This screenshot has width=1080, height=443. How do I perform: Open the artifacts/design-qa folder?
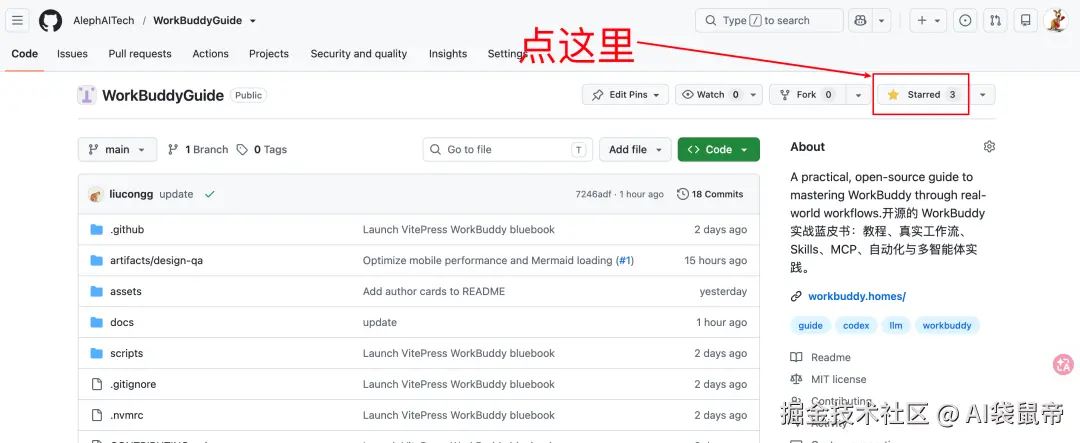point(156,260)
